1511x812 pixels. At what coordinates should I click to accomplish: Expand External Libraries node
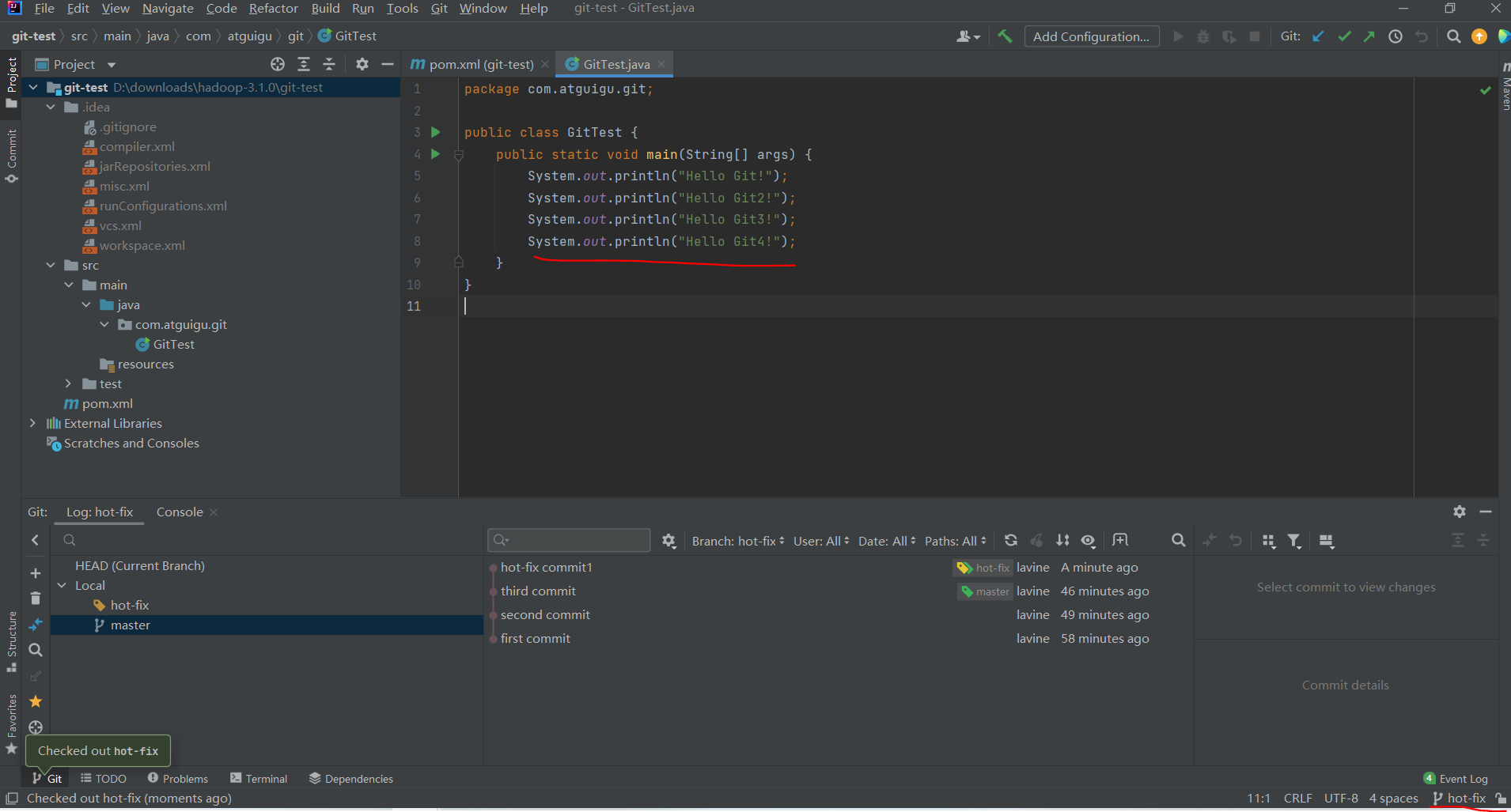[x=33, y=424]
